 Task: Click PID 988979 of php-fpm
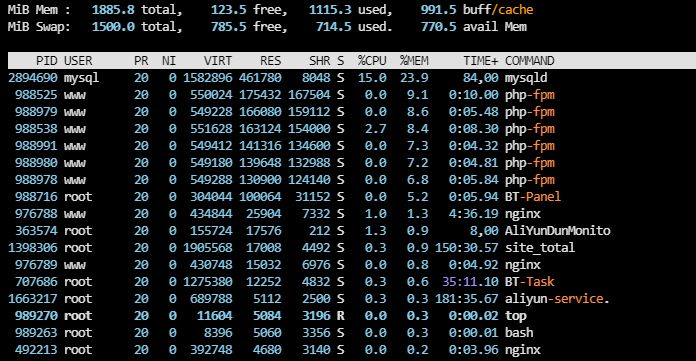pyautogui.click(x=36, y=111)
